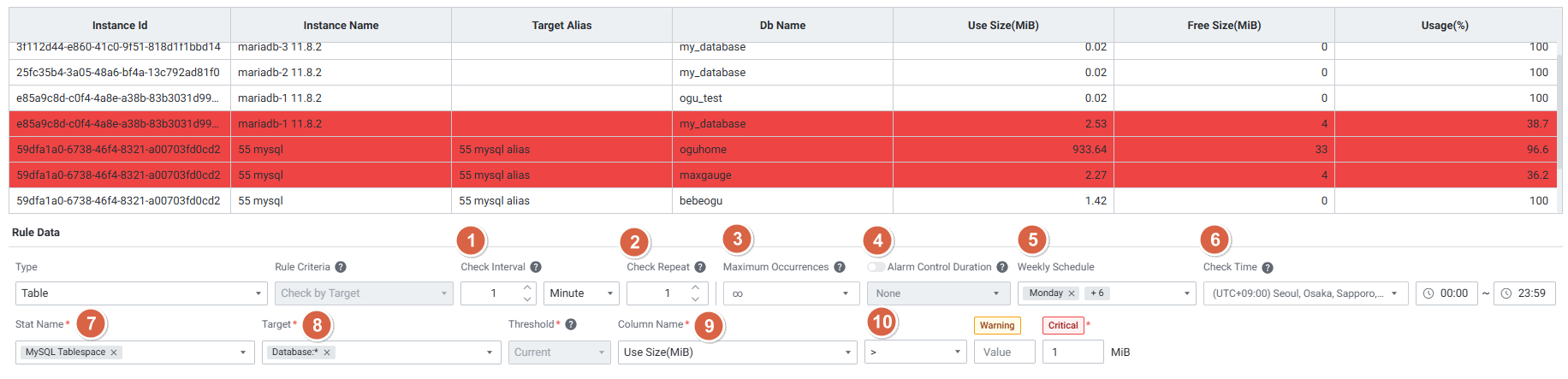Click the Warning threshold value field

point(1004,352)
